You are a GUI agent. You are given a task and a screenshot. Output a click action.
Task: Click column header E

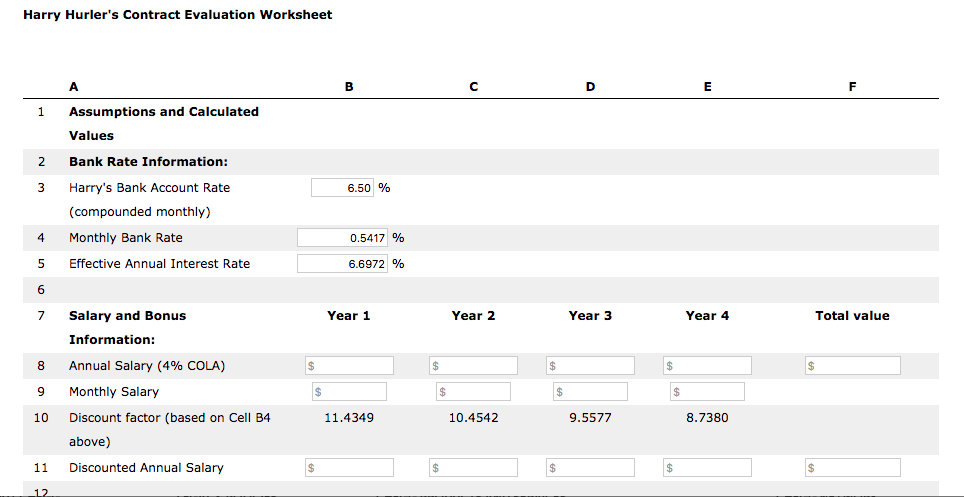pyautogui.click(x=708, y=87)
